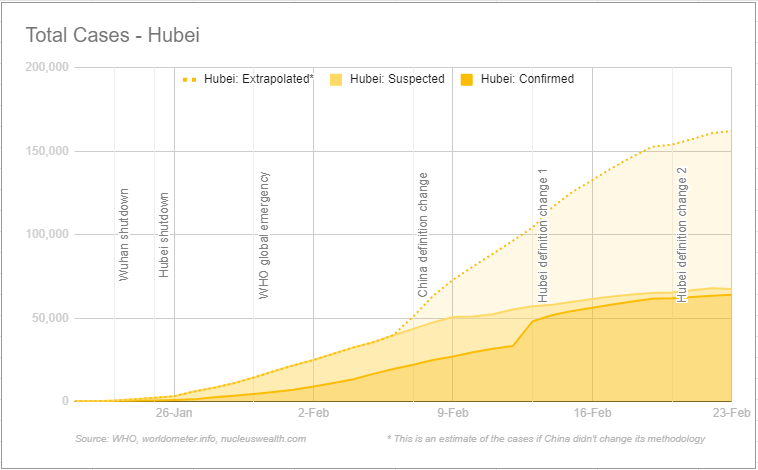
Task: Click the dotted Hubei: Extrapolated legend marker
Action: [x=190, y=79]
